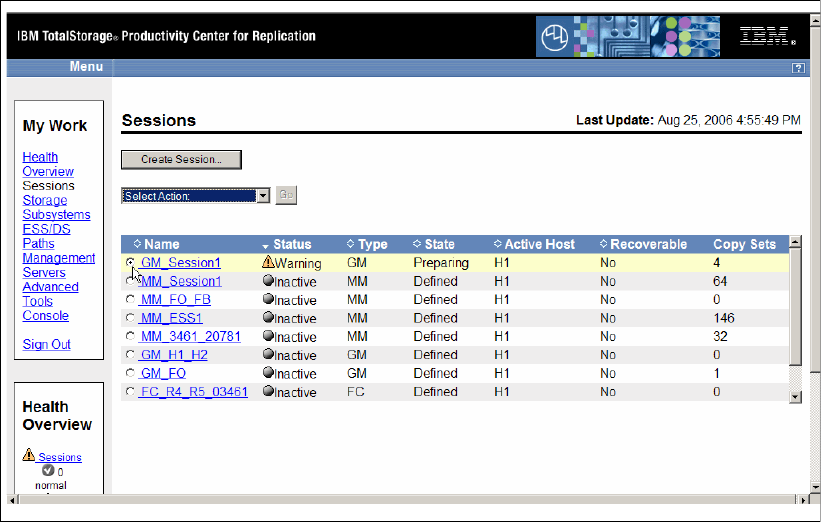Click the Warning icon for GM_Session1
This screenshot has width=821, height=522.
tap(268, 261)
